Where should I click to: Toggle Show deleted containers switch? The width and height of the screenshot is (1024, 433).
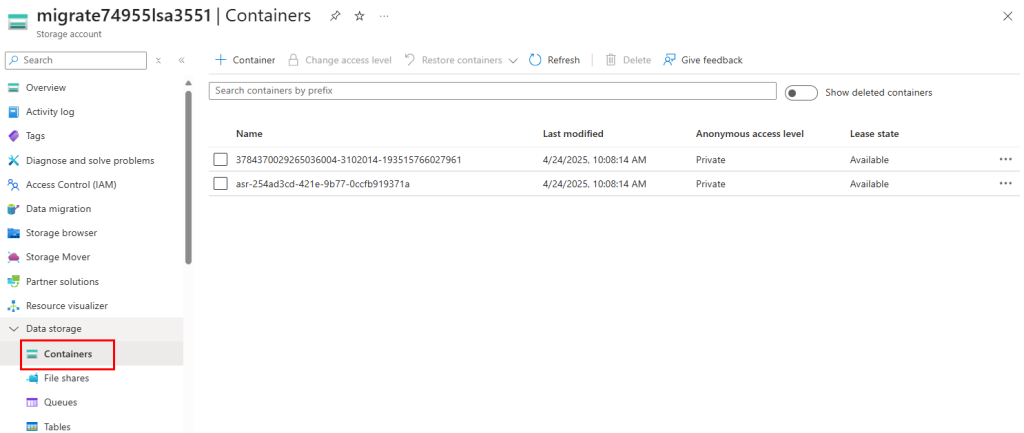(801, 93)
